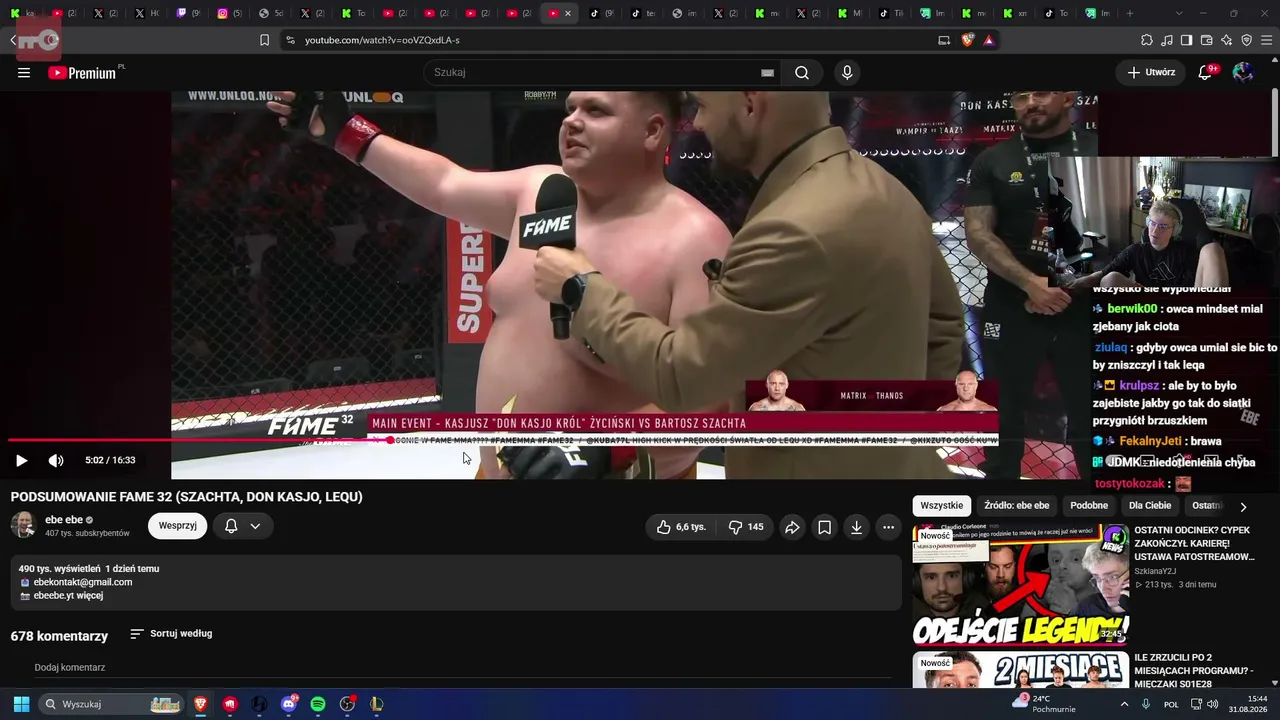Open the ebeebe.yt link in the description

point(55,596)
